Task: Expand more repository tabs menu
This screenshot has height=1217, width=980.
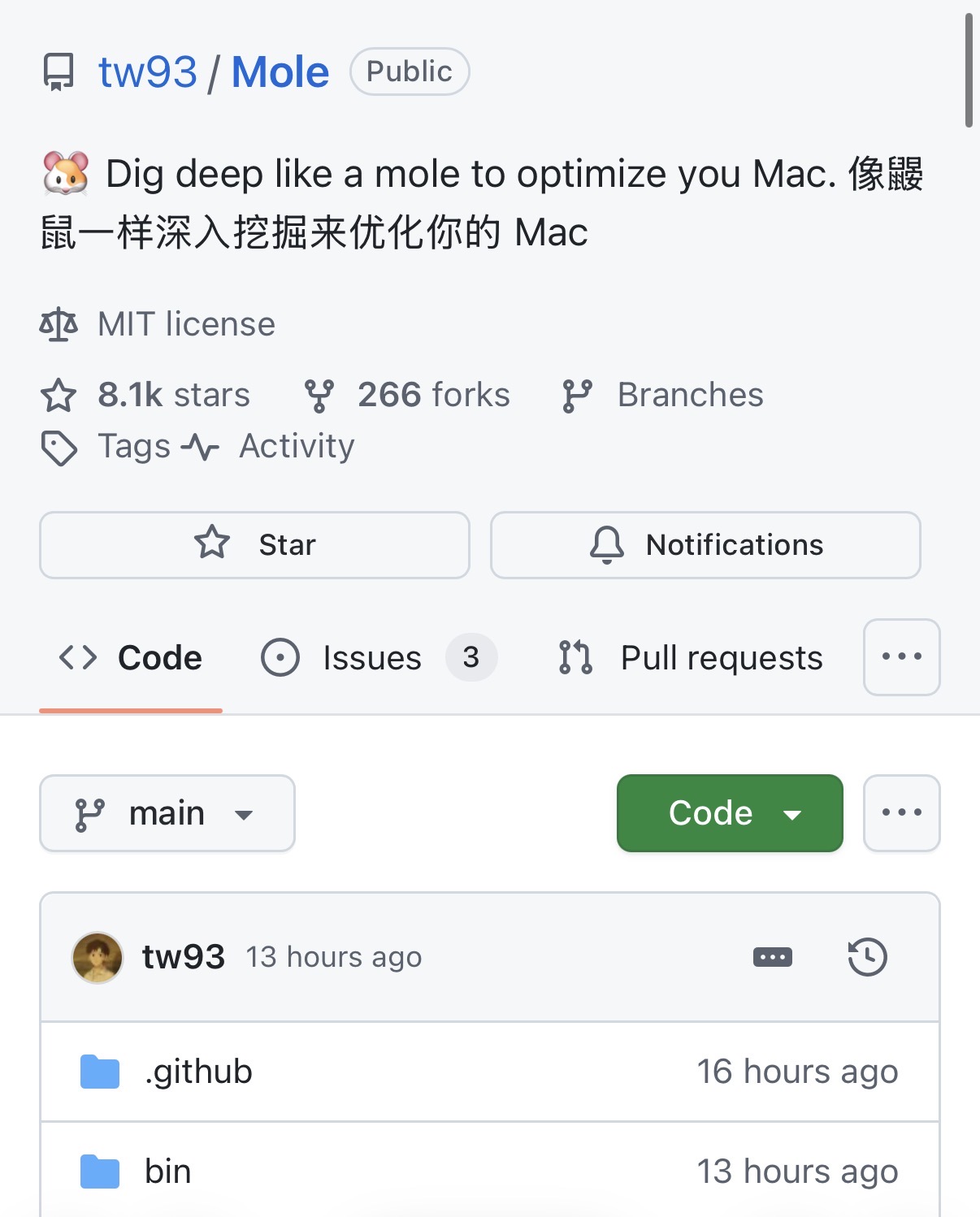Action: [901, 657]
